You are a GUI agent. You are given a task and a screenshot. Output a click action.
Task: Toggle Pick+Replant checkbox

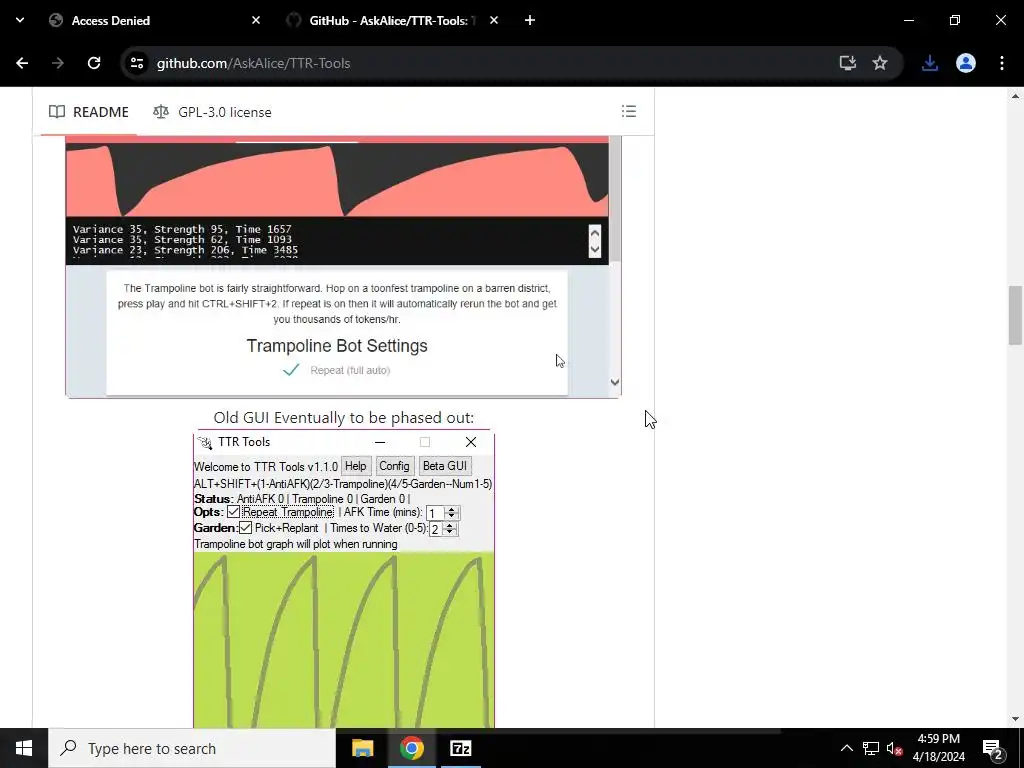pyautogui.click(x=245, y=528)
